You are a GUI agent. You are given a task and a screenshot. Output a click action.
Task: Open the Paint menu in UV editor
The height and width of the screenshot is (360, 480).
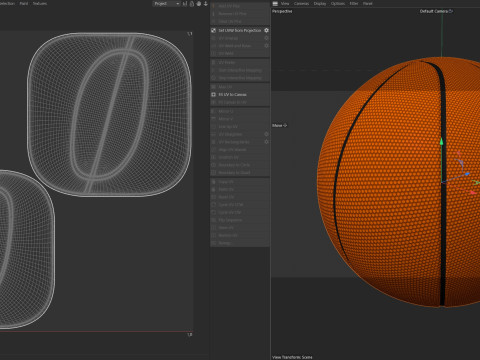click(24, 3)
